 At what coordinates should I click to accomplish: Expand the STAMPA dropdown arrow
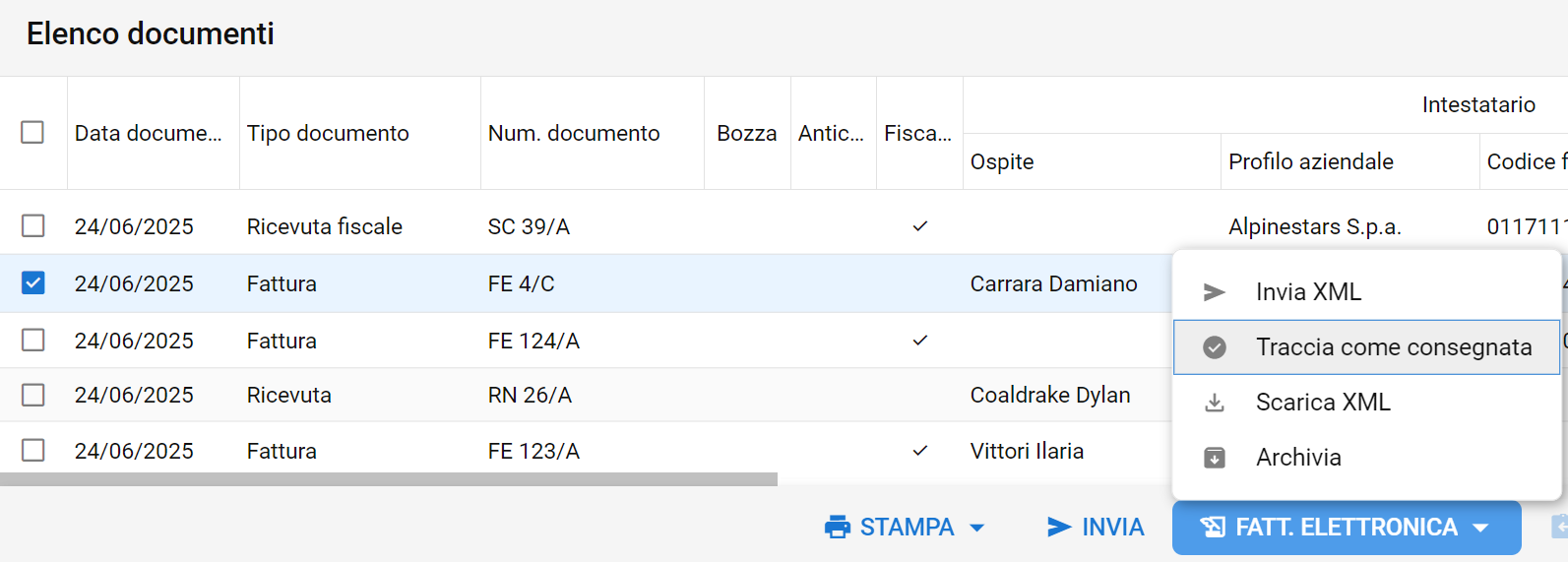[977, 529]
